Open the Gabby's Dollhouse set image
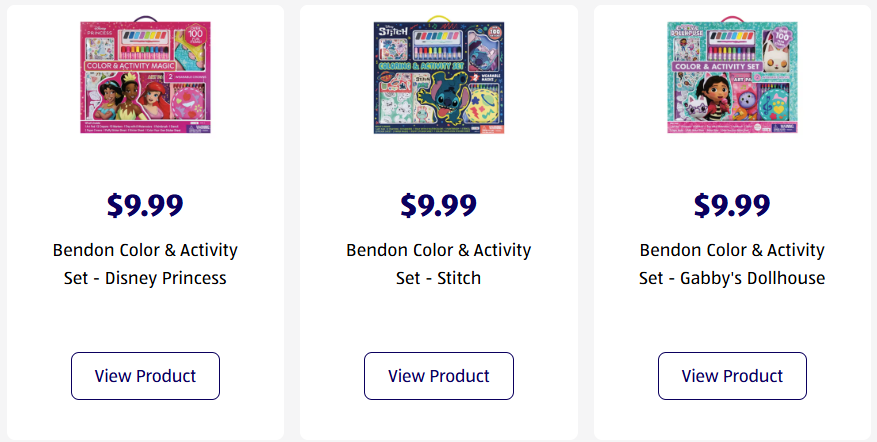This screenshot has height=442, width=877. pos(732,78)
